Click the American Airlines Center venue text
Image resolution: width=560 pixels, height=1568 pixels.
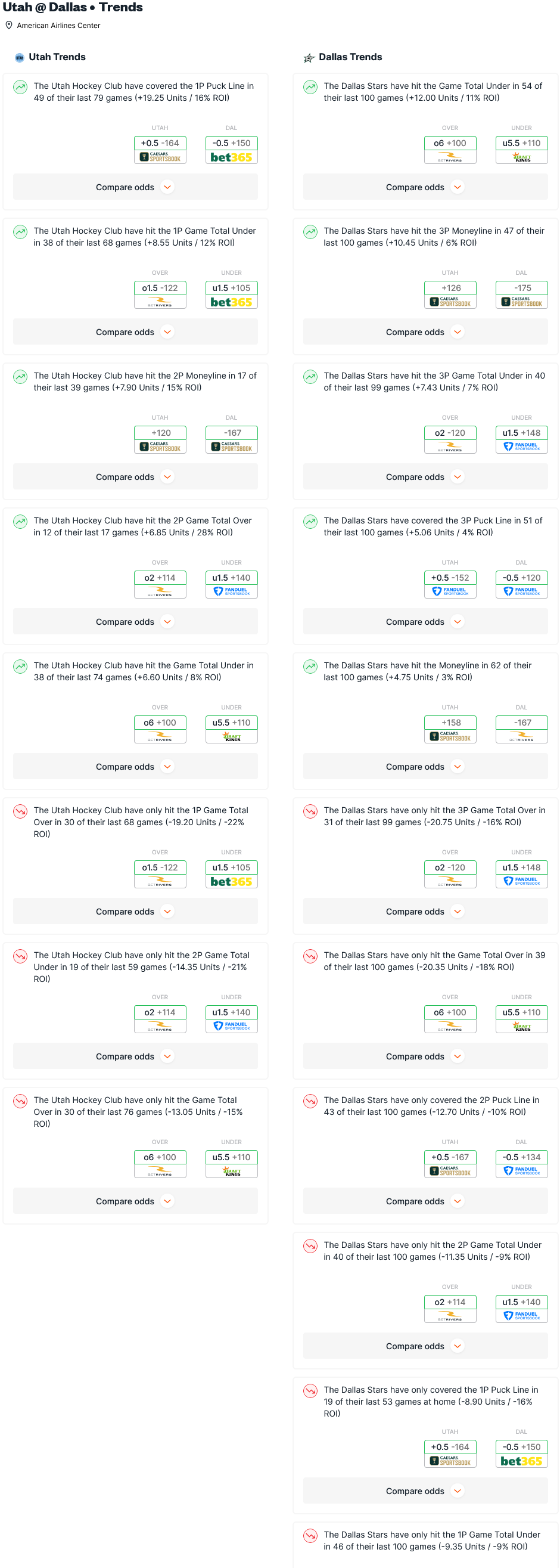click(x=58, y=26)
